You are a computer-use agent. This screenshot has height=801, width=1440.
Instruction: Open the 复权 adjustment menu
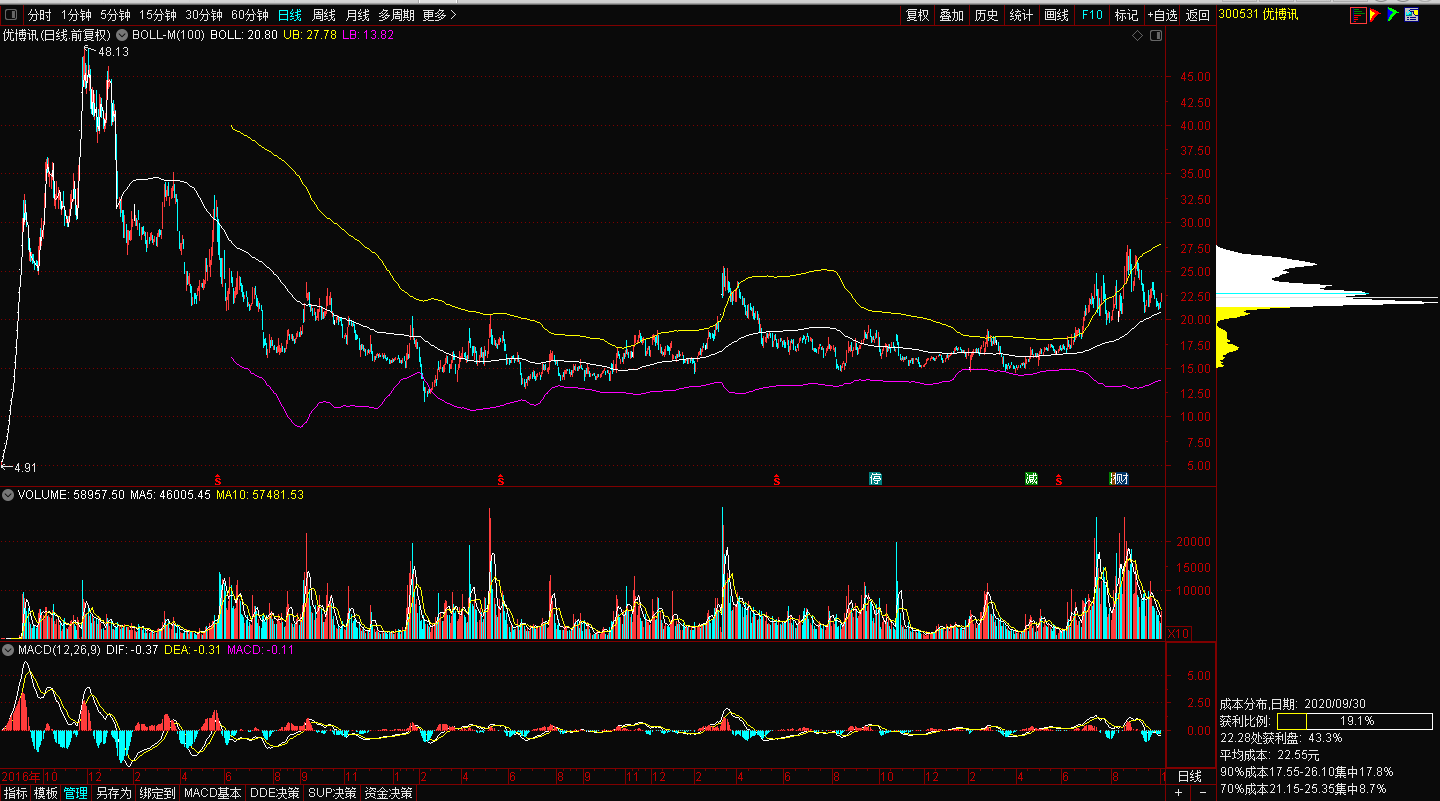click(917, 15)
